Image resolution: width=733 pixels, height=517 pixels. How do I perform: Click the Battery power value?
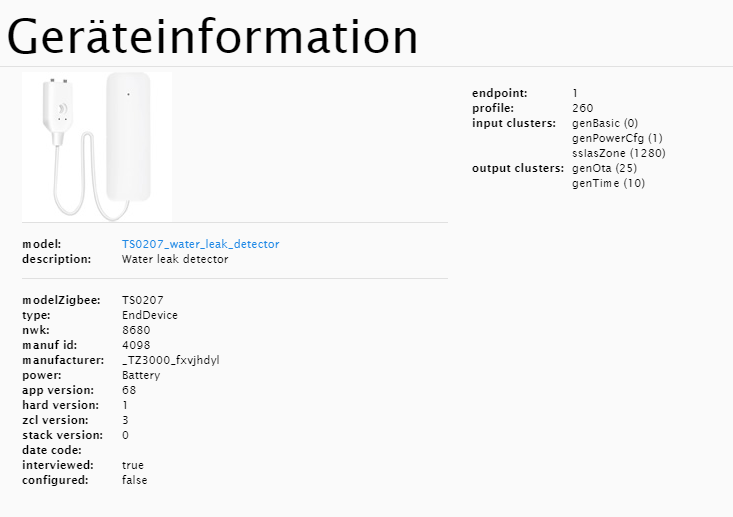(141, 375)
